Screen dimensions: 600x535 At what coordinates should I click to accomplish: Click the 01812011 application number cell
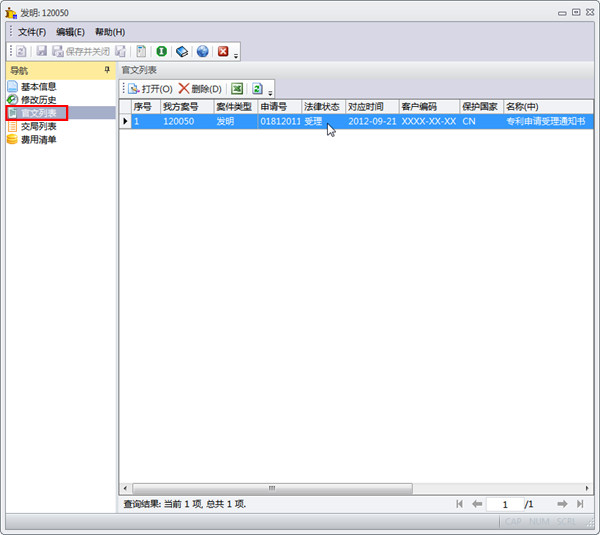click(279, 121)
